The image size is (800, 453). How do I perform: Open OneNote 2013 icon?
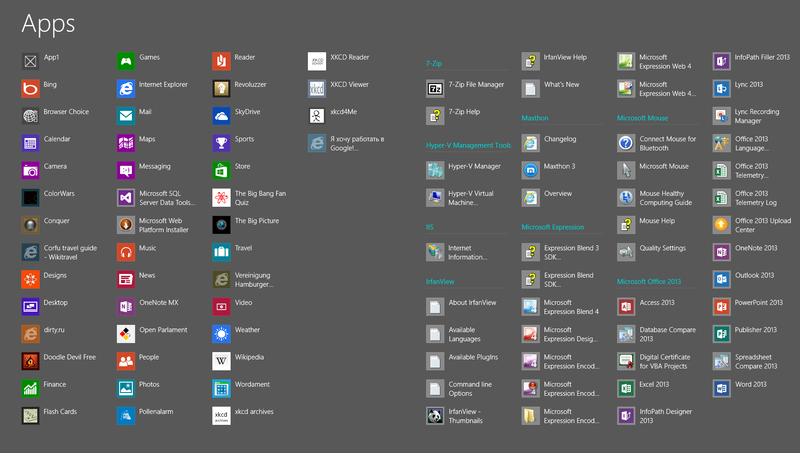click(x=721, y=252)
